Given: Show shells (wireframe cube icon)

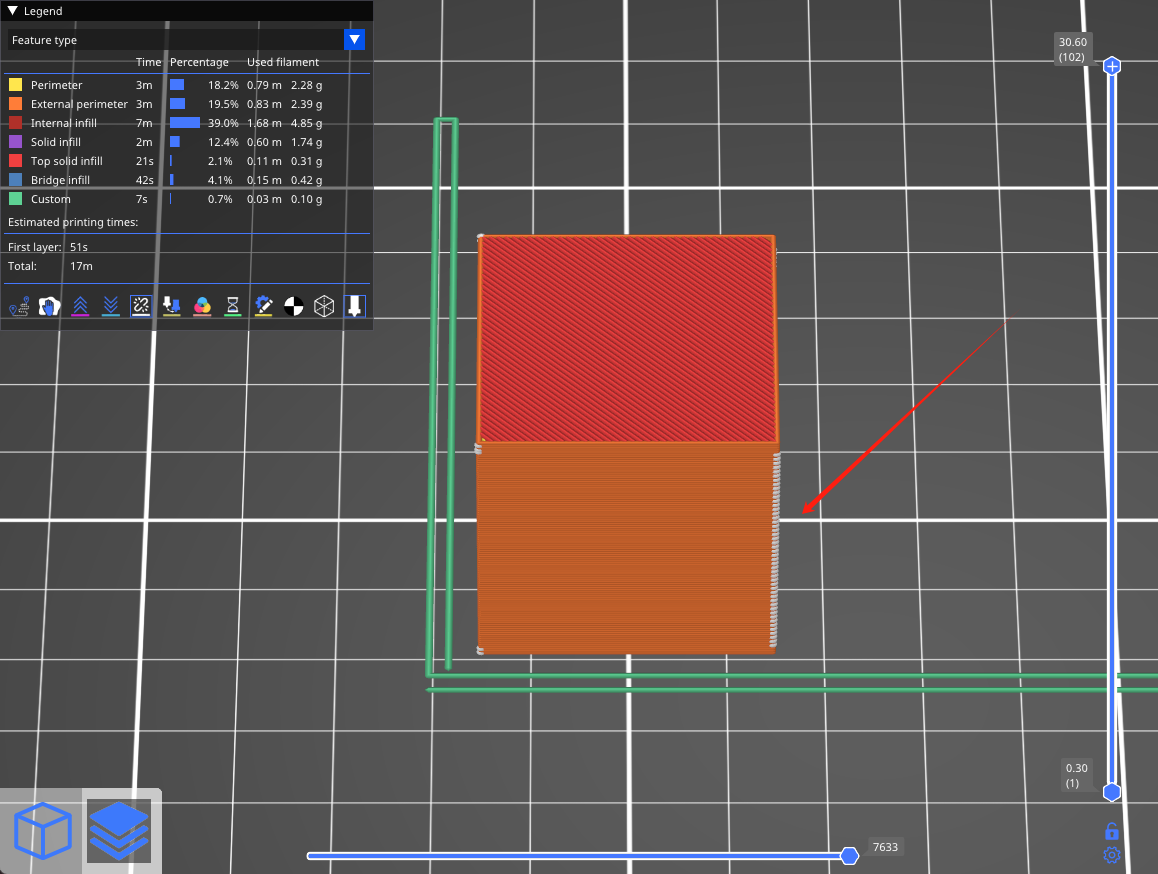Looking at the screenshot, I should tap(324, 306).
